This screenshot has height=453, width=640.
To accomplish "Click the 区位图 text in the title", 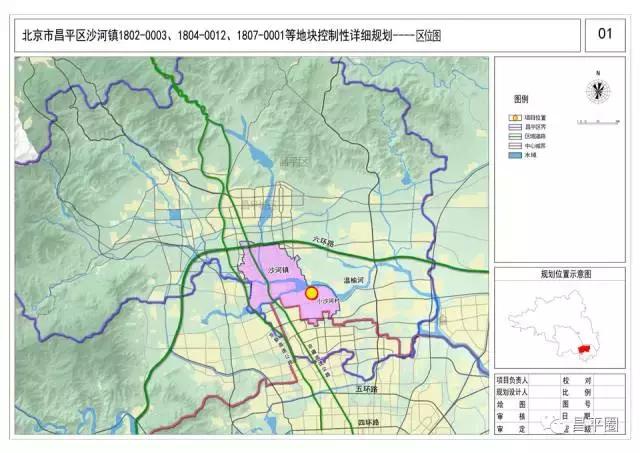I will 428,36.
